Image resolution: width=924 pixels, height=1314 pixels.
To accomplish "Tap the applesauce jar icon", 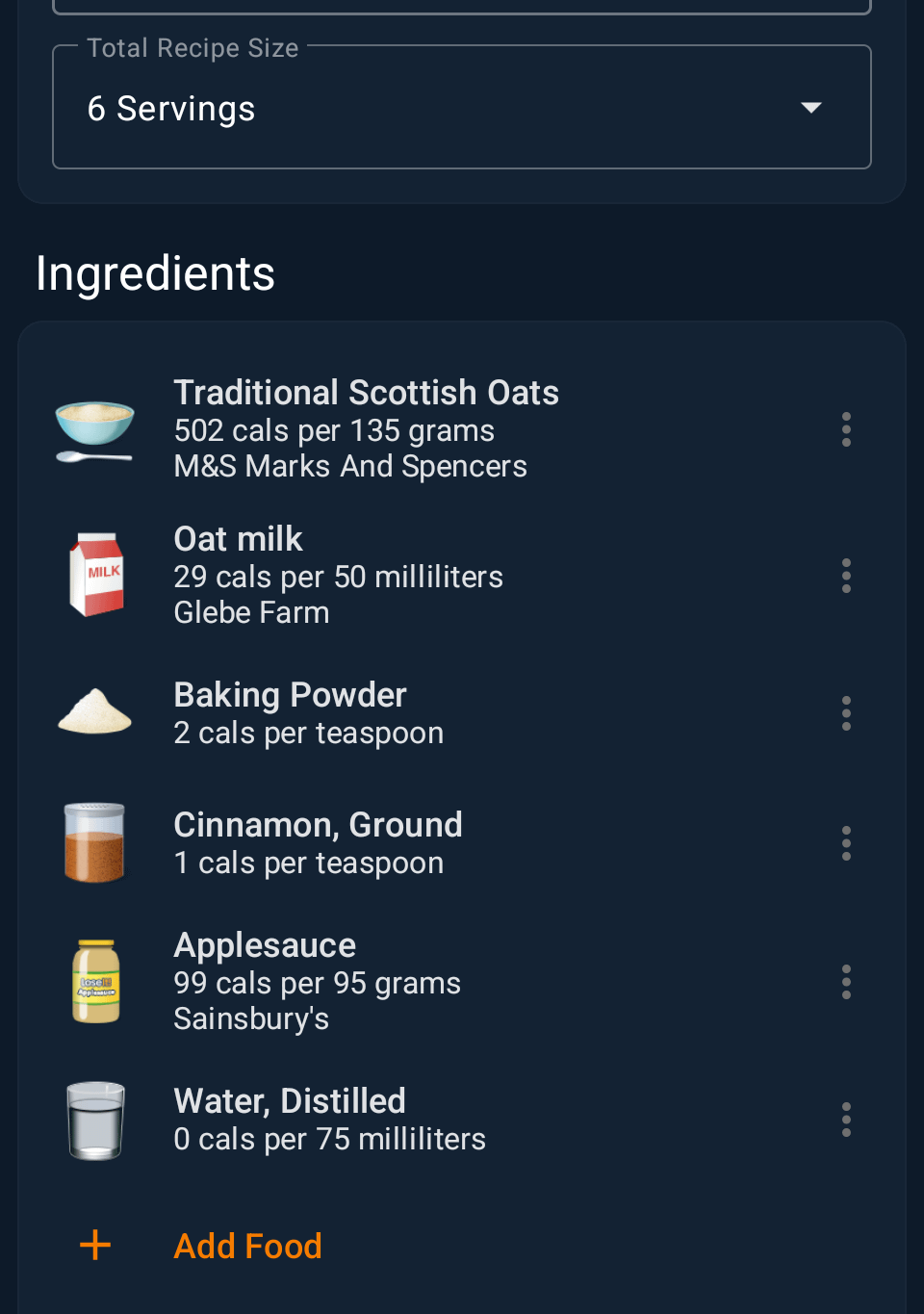I will pyautogui.click(x=96, y=981).
